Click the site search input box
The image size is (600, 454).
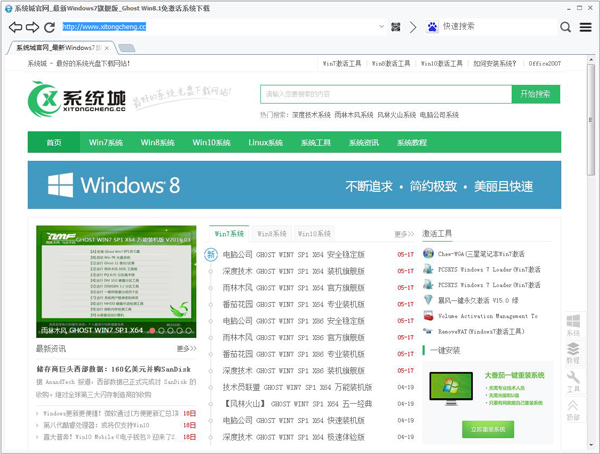tap(386, 94)
